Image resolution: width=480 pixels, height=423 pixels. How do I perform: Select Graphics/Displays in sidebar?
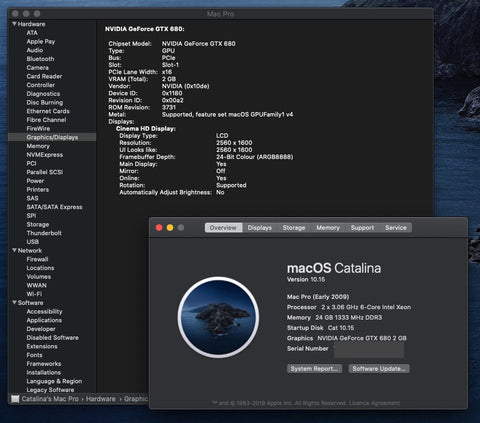(52, 137)
